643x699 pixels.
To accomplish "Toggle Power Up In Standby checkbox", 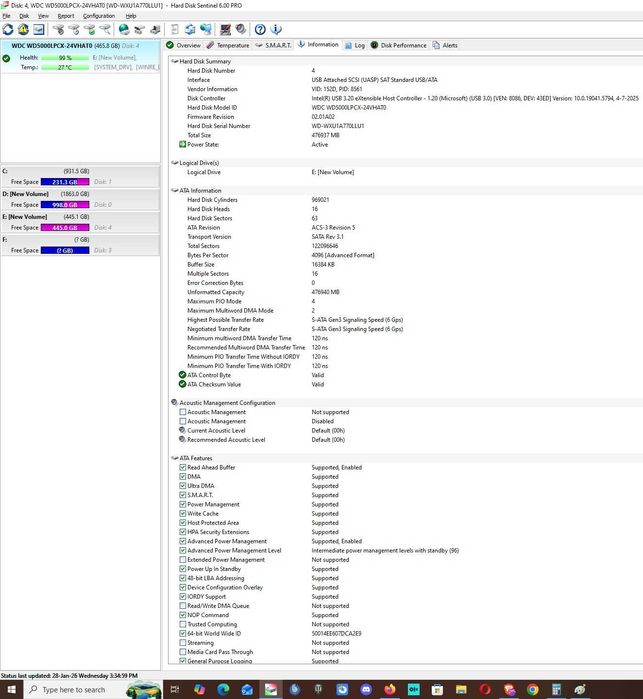I will [182, 569].
